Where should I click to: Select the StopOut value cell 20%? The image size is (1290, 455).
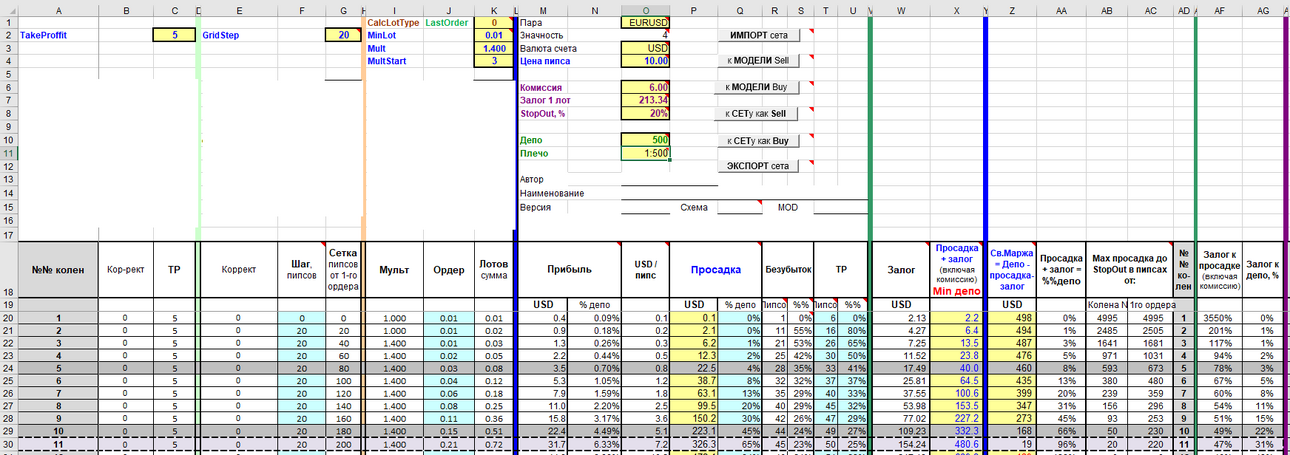(645, 113)
